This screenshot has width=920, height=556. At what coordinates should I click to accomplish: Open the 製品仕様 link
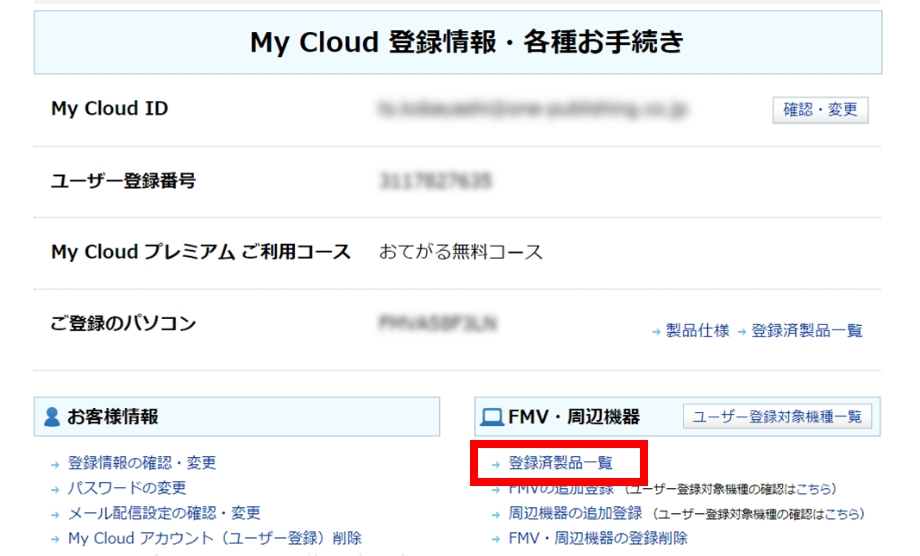pos(698,331)
